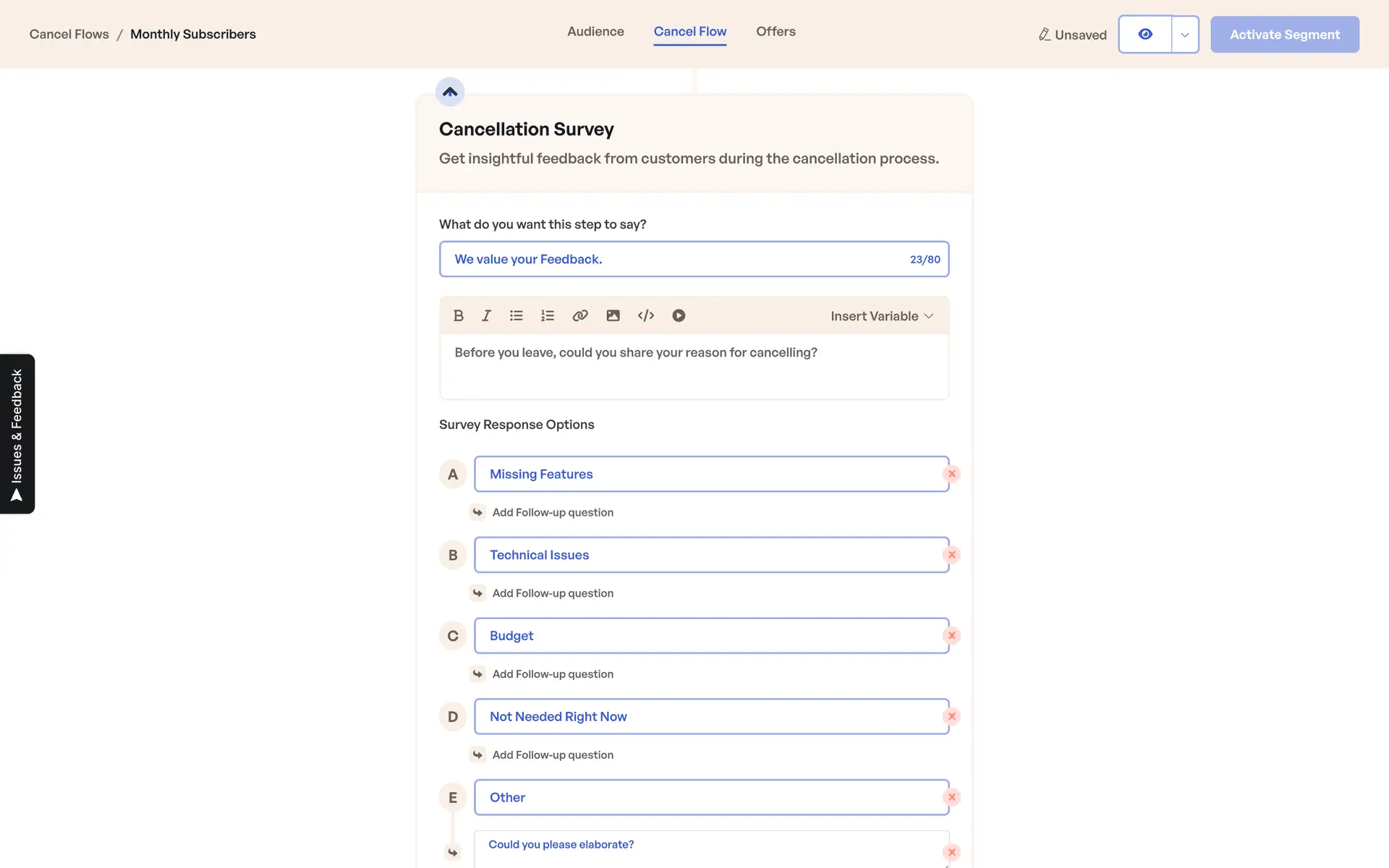This screenshot has width=1389, height=868.
Task: Open the Offers tab
Action: coord(775,31)
